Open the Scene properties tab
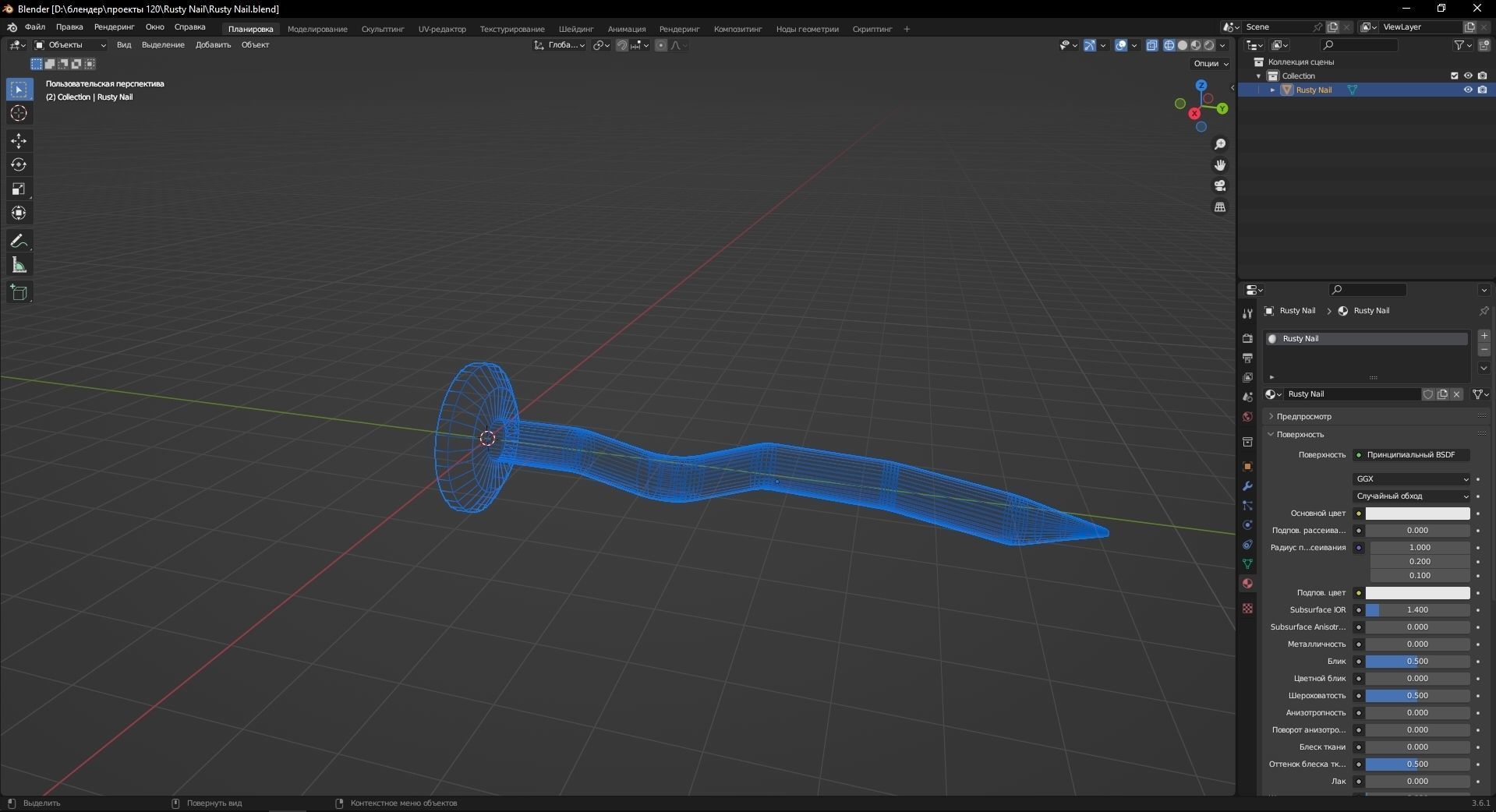The height and width of the screenshot is (812, 1496). coord(1247,397)
